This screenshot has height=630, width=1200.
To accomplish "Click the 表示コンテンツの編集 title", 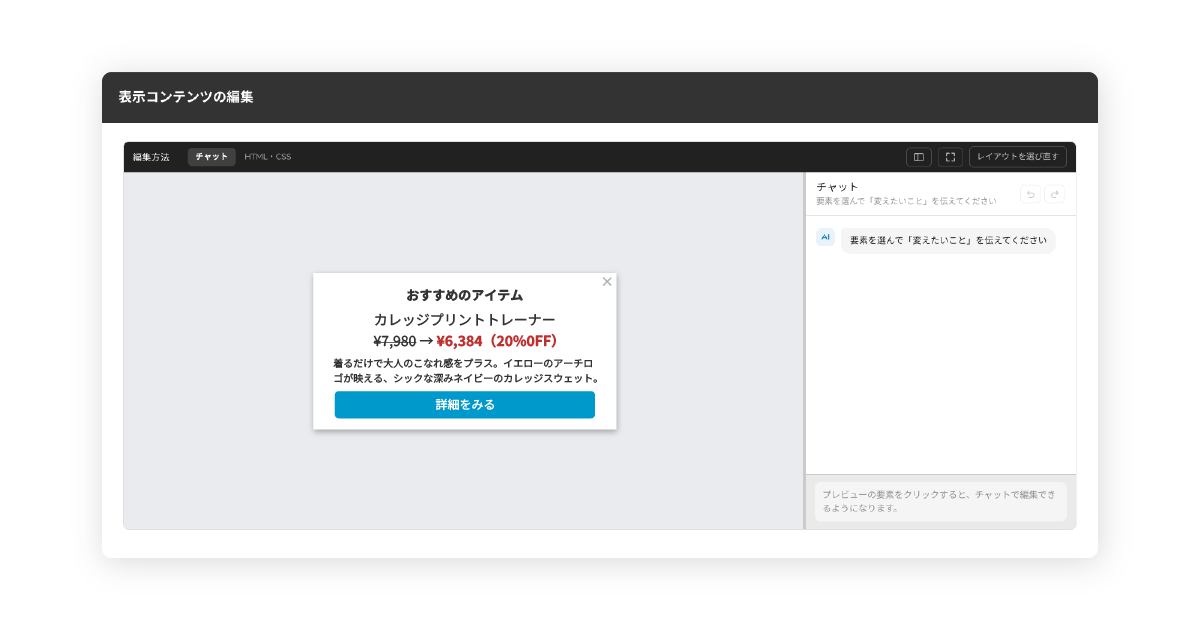I will coord(186,97).
